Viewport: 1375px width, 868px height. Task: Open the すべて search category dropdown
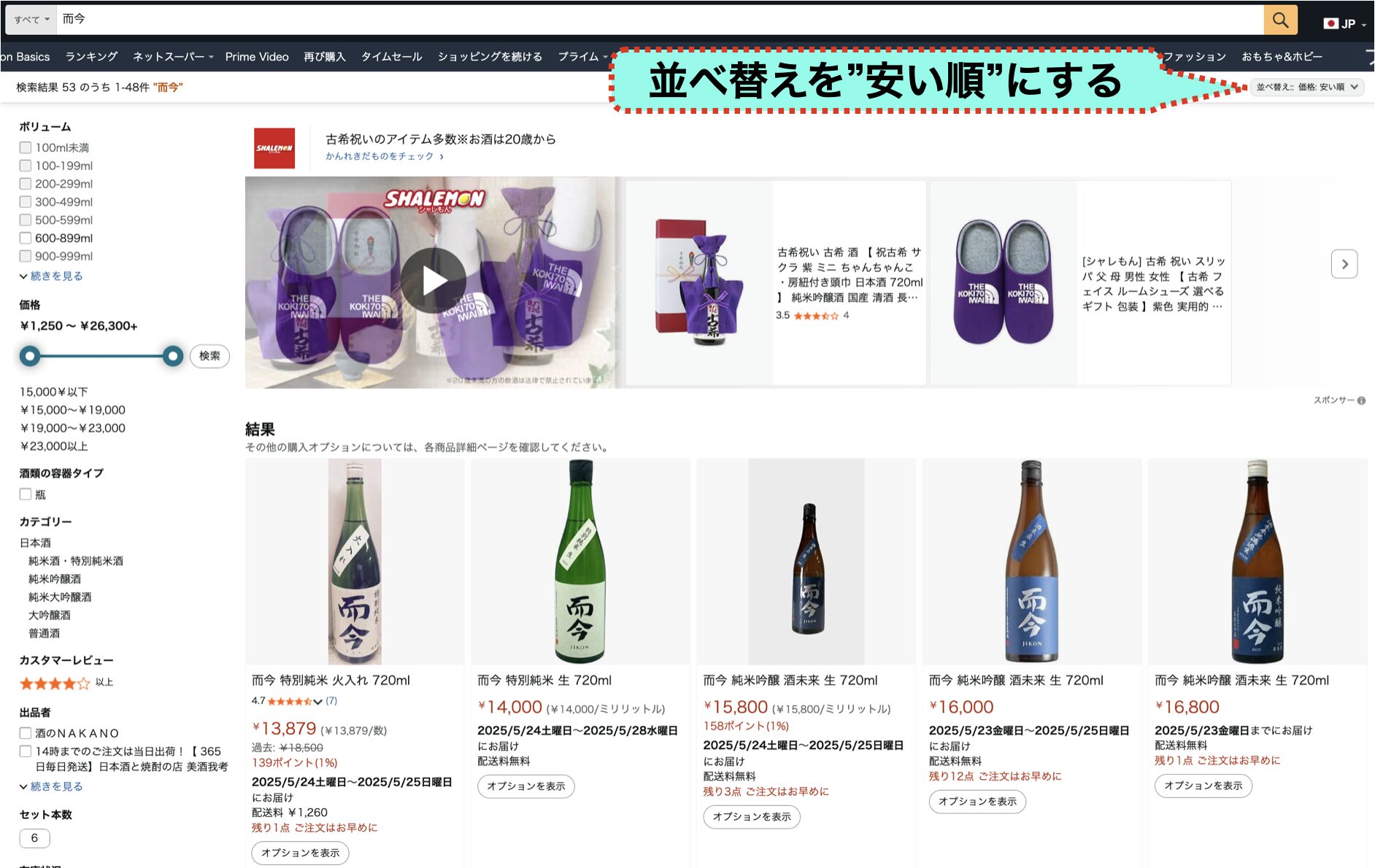(31, 20)
